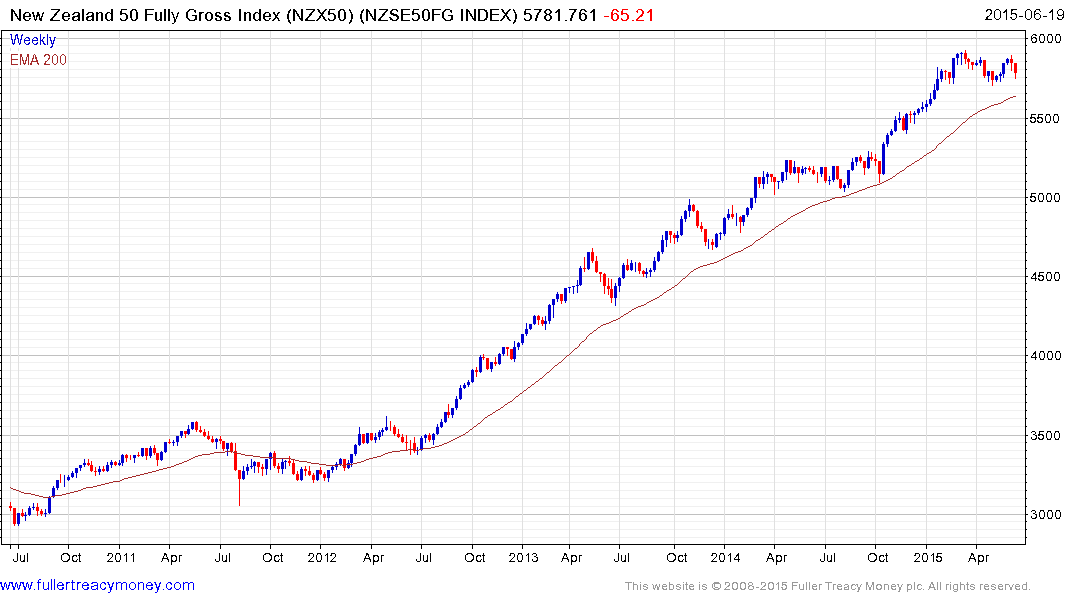
Task: Click the red change value -65.21
Action: tap(629, 15)
